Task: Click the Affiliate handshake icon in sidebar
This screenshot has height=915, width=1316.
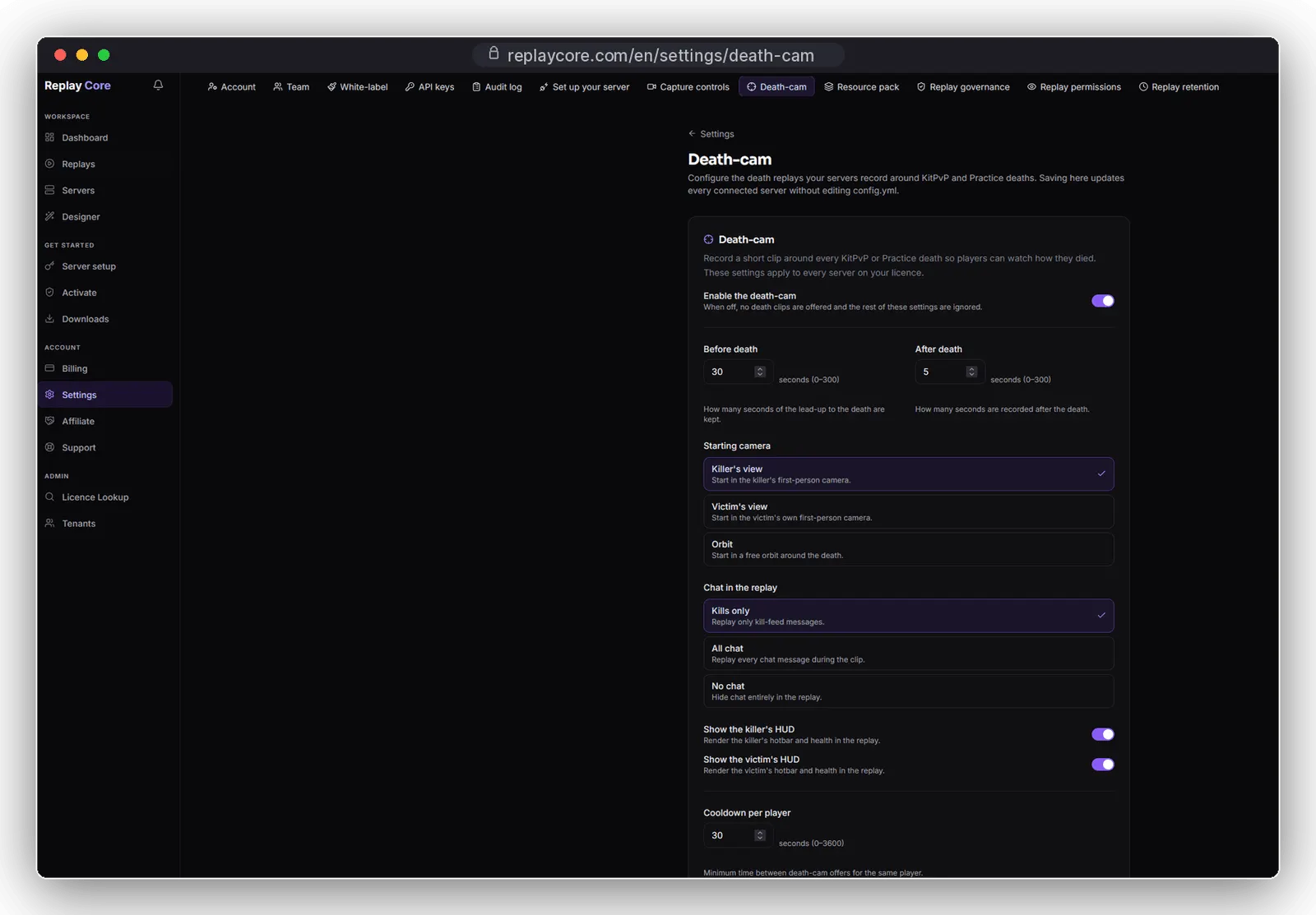Action: tap(49, 421)
